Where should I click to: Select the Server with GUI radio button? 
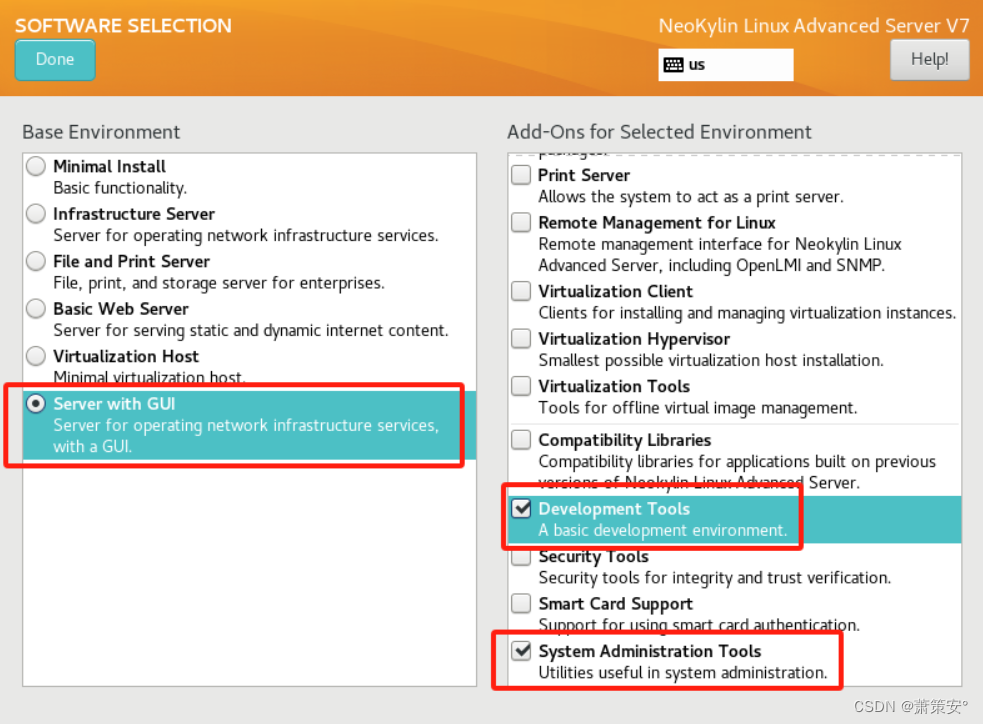[36, 404]
